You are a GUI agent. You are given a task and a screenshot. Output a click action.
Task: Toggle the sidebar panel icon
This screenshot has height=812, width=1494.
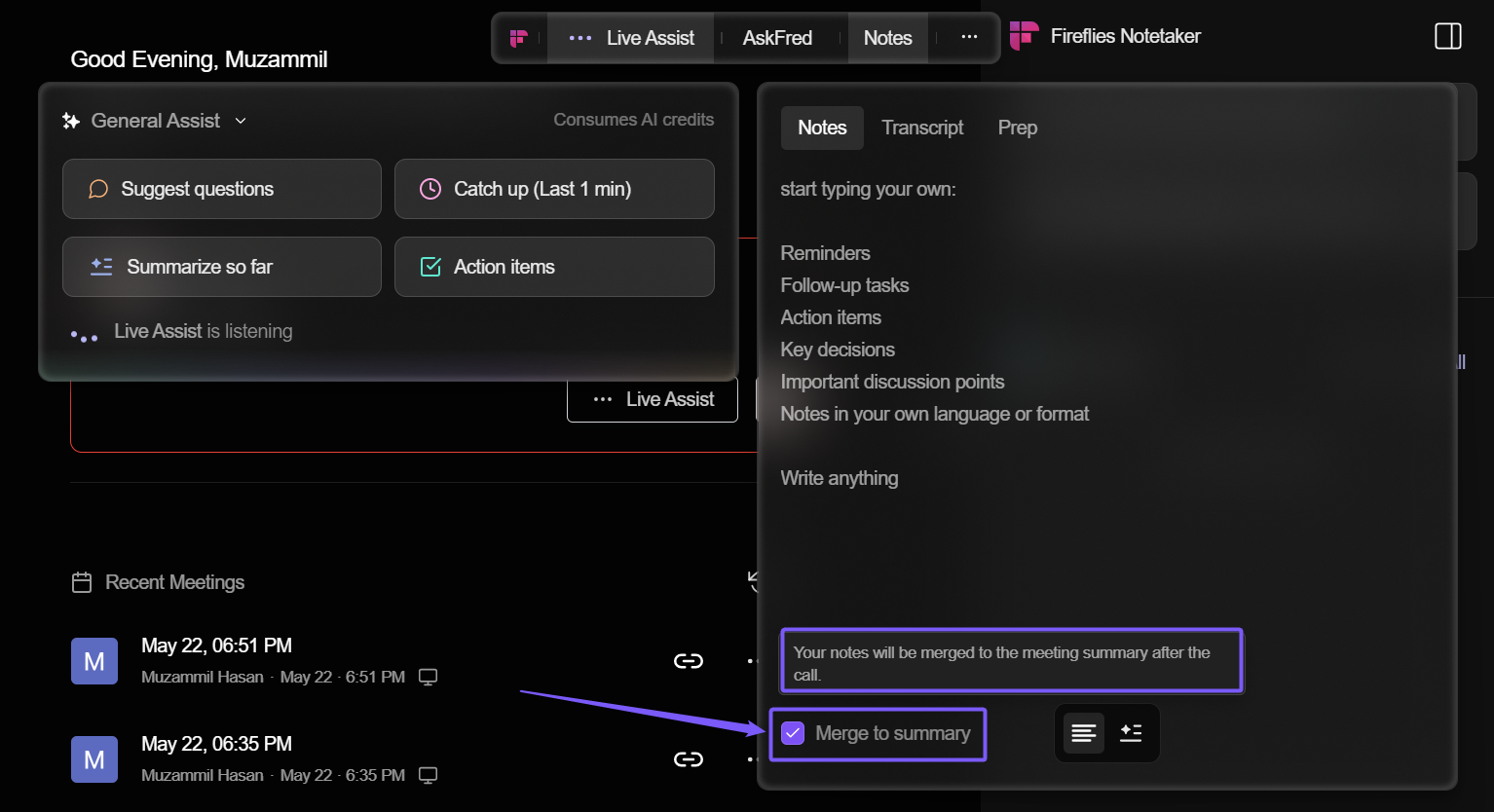1448,36
